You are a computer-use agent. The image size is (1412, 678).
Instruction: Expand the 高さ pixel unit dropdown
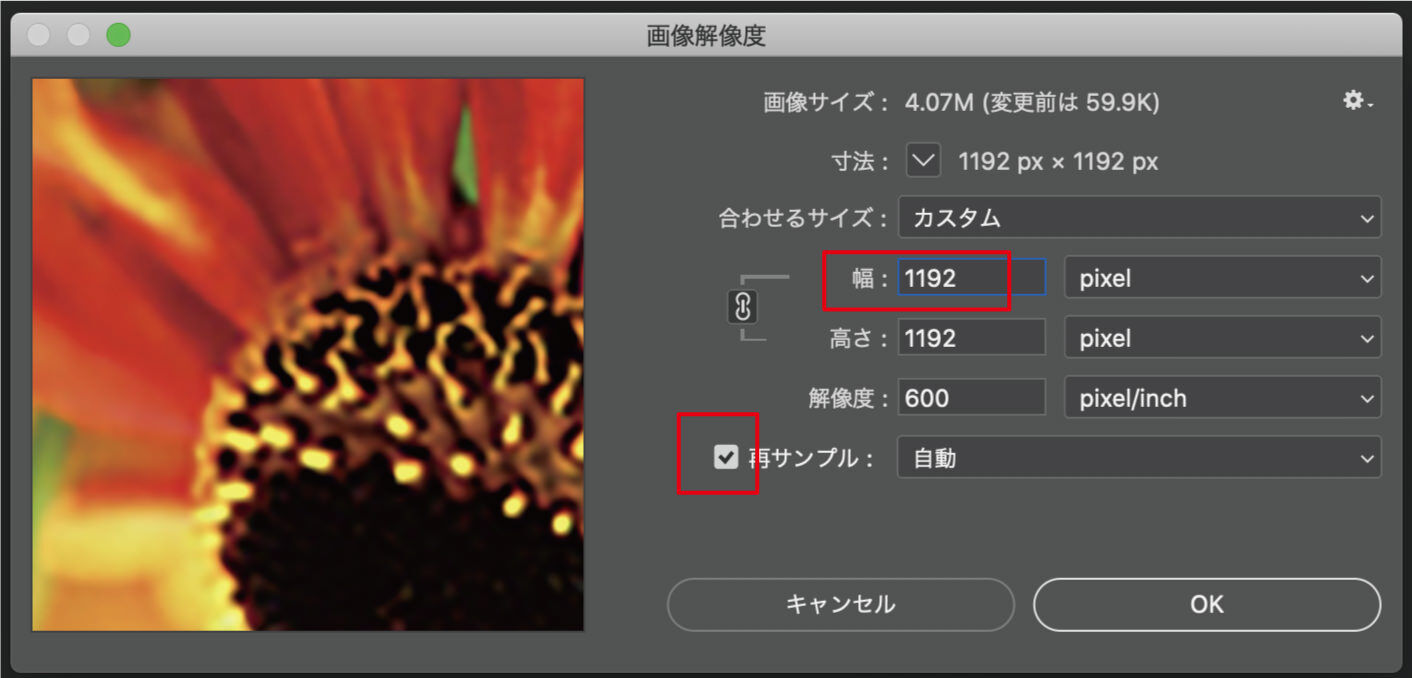click(1222, 338)
